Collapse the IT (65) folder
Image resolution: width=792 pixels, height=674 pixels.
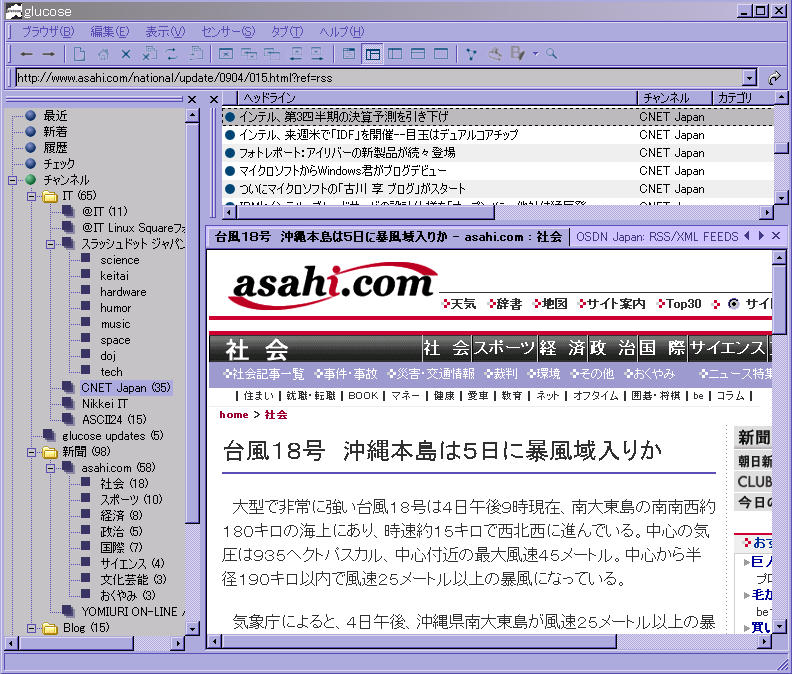31,196
